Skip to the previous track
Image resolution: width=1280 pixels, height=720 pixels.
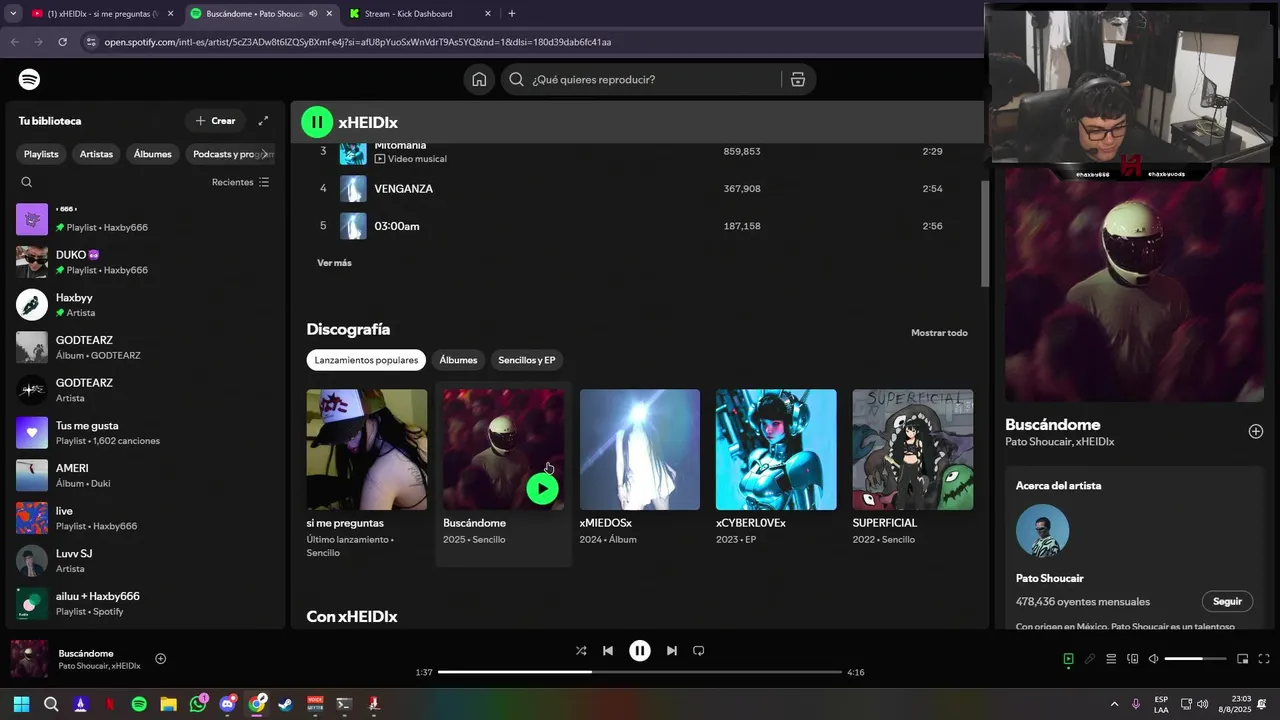pos(608,650)
